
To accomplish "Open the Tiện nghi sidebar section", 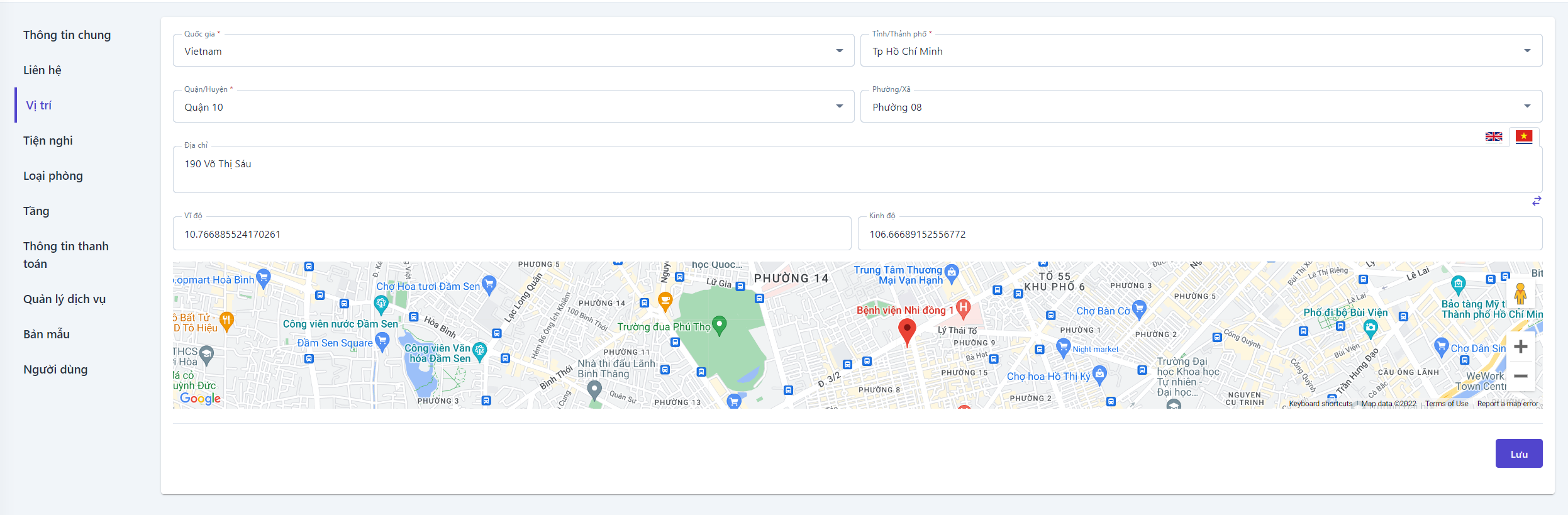I will pos(48,141).
